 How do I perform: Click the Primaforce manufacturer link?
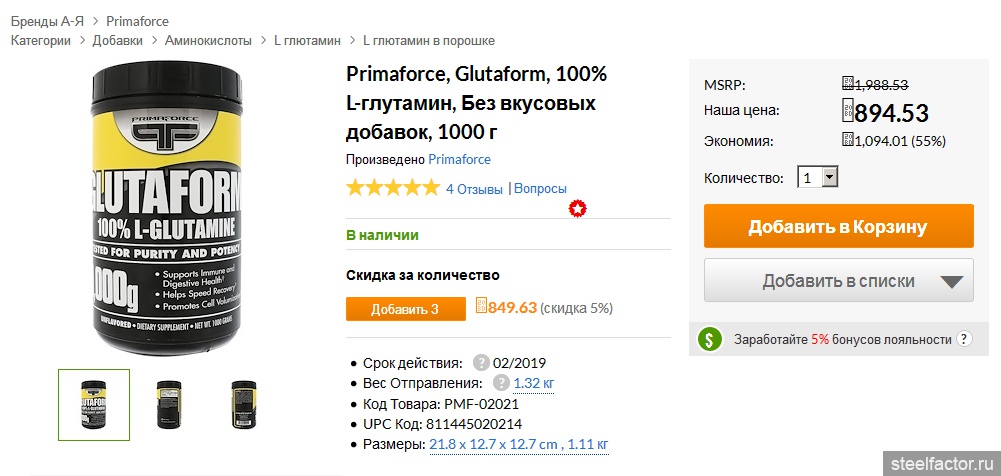[x=459, y=159]
